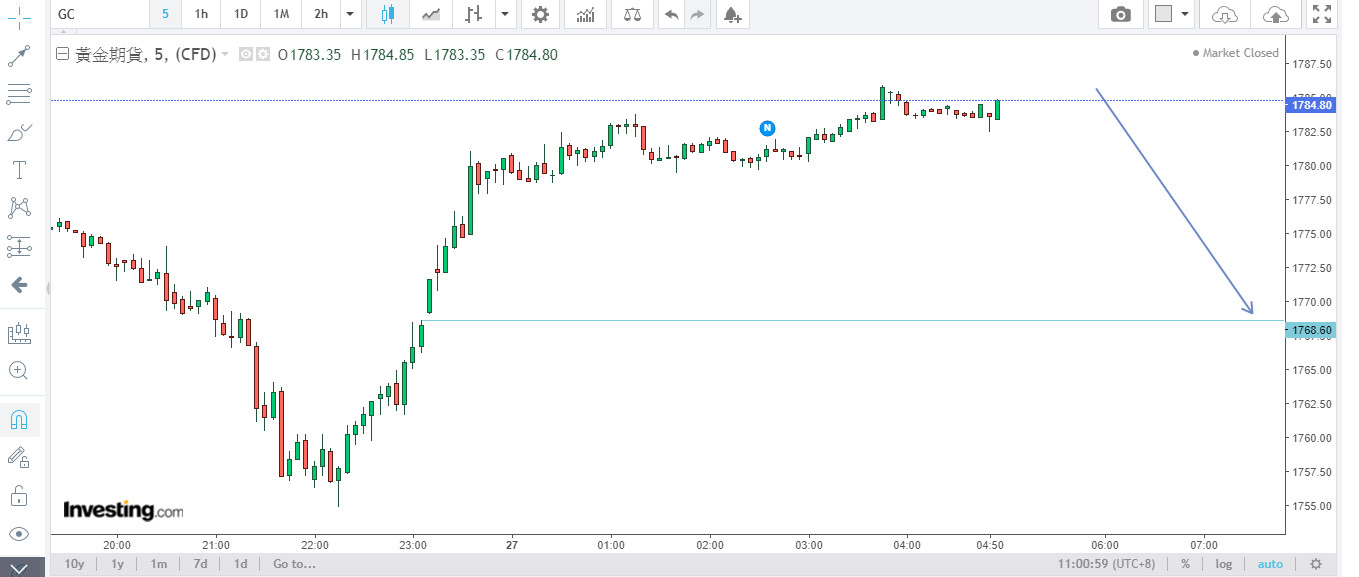
Task: Toggle auto scale
Action: pos(1269,564)
